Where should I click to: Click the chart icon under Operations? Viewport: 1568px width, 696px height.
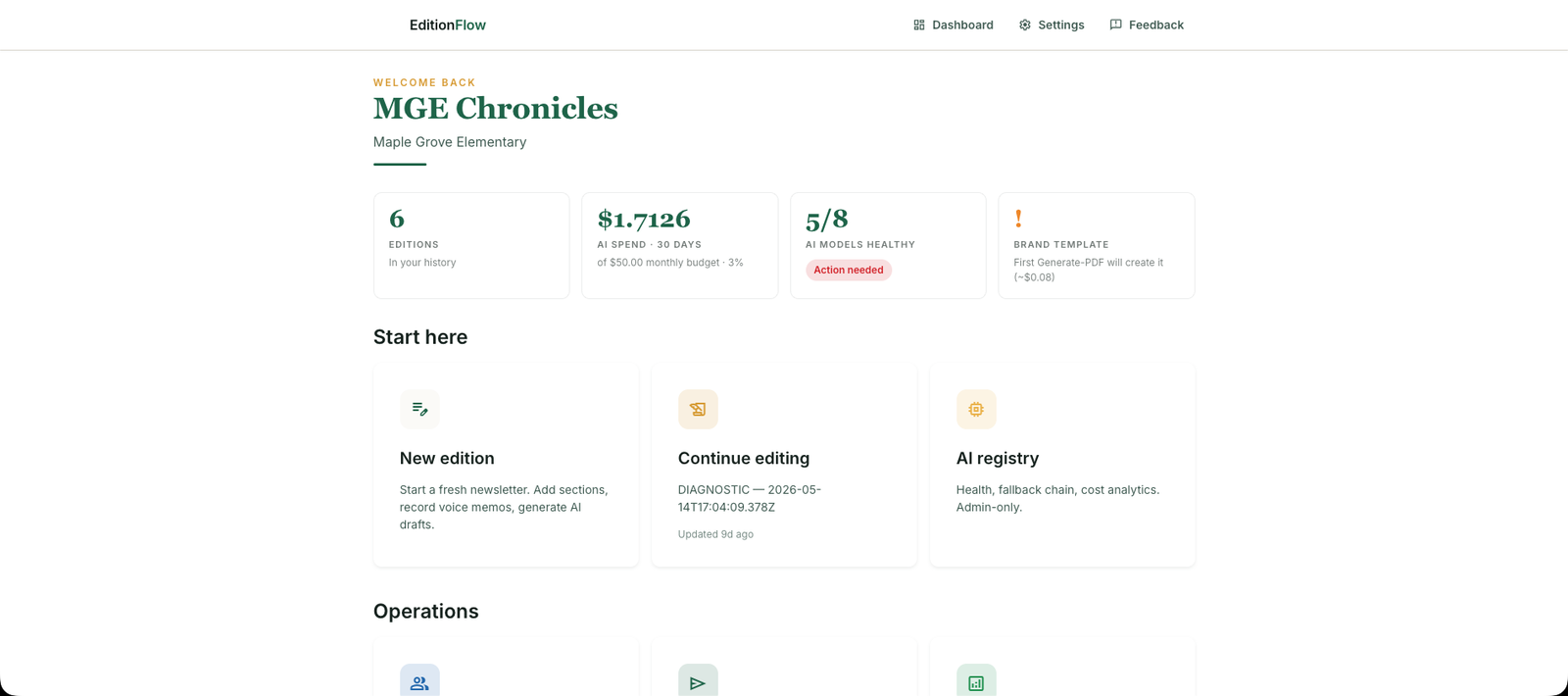point(976,682)
